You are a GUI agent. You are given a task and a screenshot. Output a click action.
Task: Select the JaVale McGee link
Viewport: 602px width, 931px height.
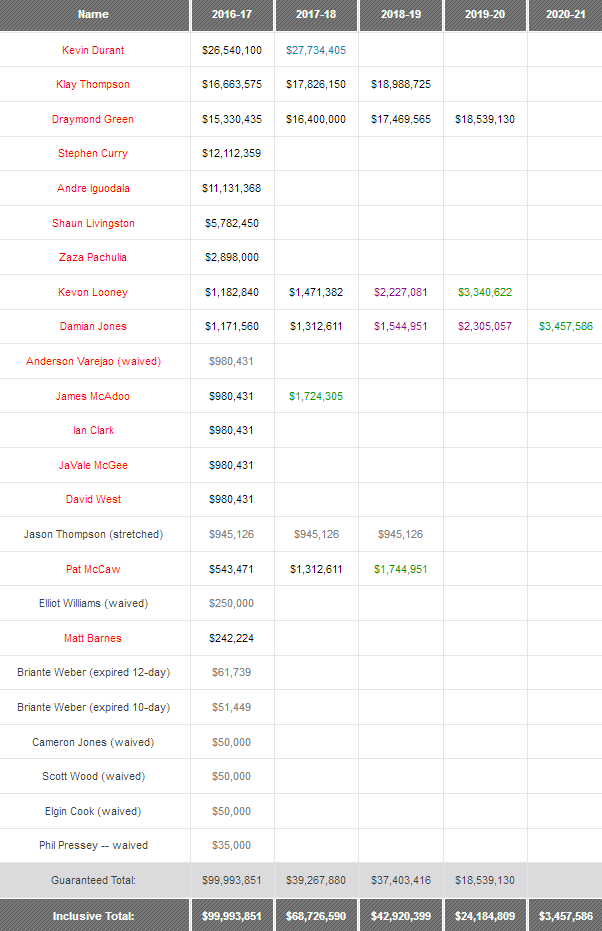pos(93,465)
